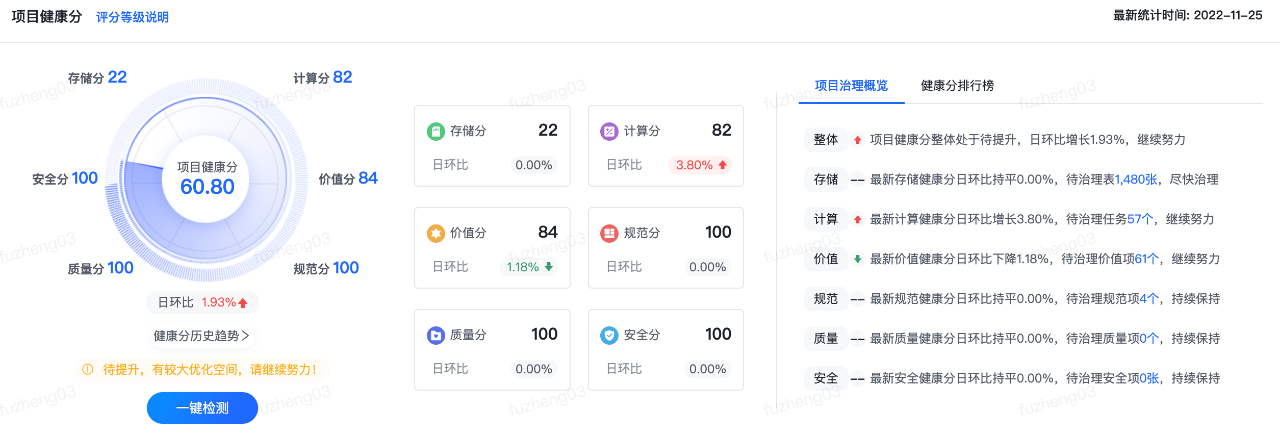This screenshot has width=1280, height=442.
Task: Click the orange value score icon
Action: pyautogui.click(x=435, y=233)
